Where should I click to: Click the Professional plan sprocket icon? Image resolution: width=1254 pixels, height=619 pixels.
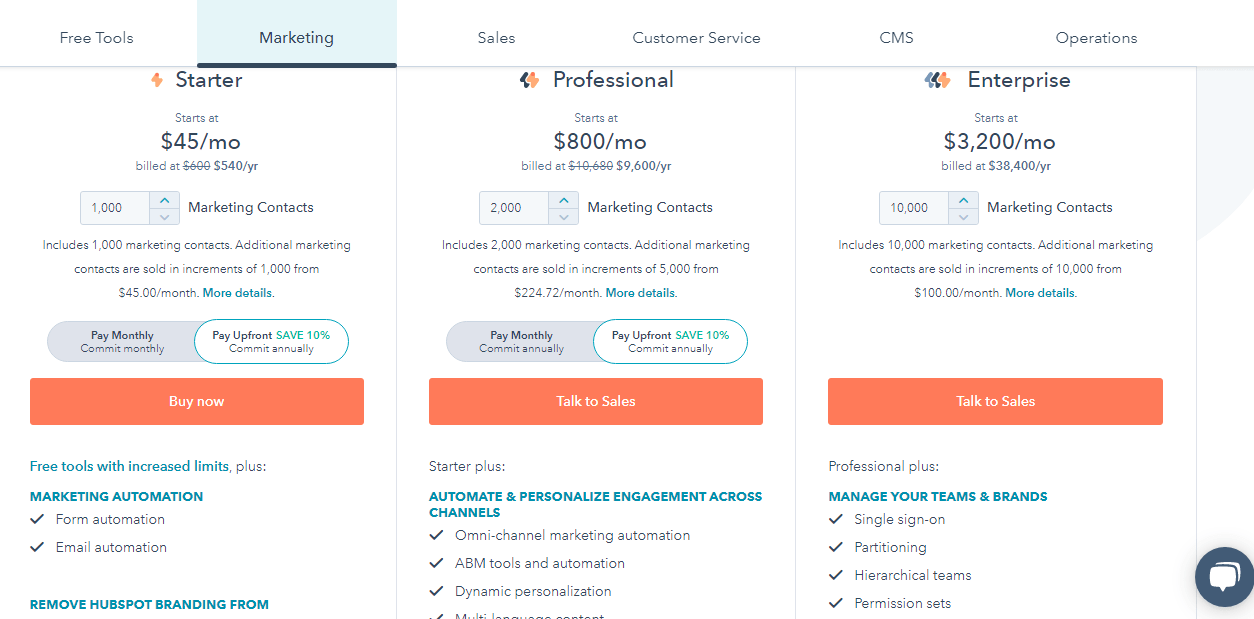(530, 80)
